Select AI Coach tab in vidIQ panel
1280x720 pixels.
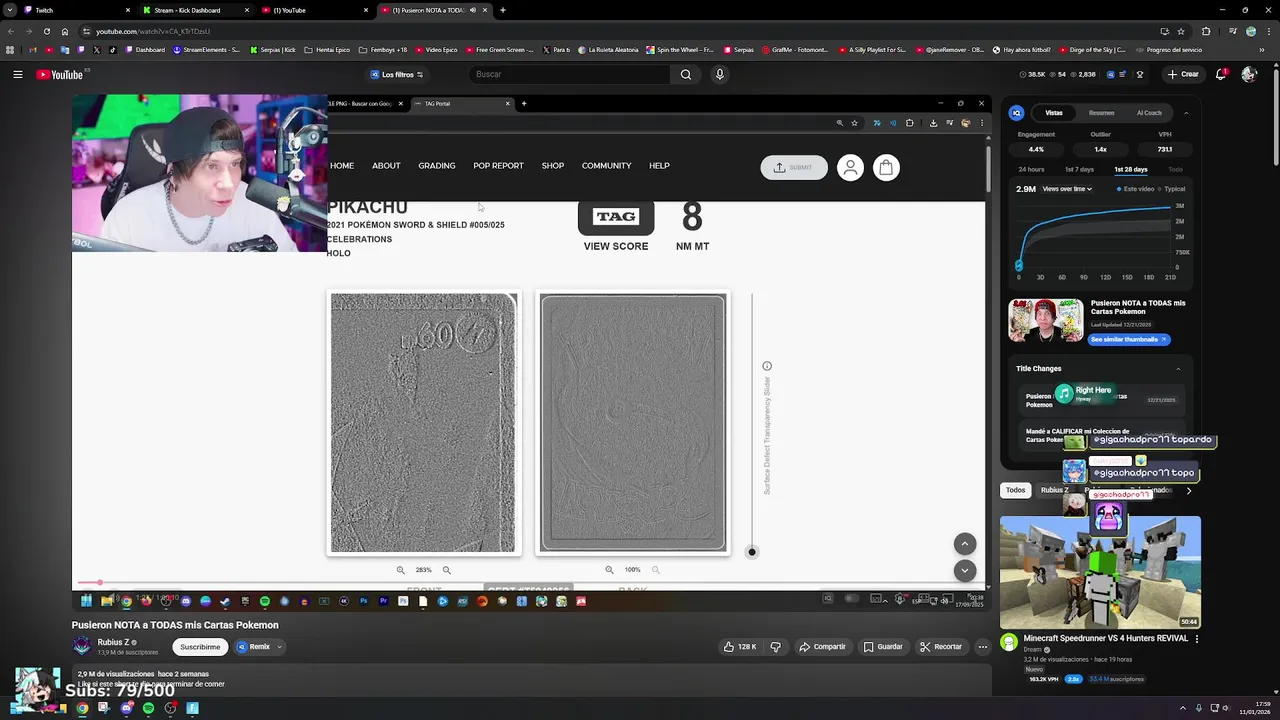(1149, 113)
